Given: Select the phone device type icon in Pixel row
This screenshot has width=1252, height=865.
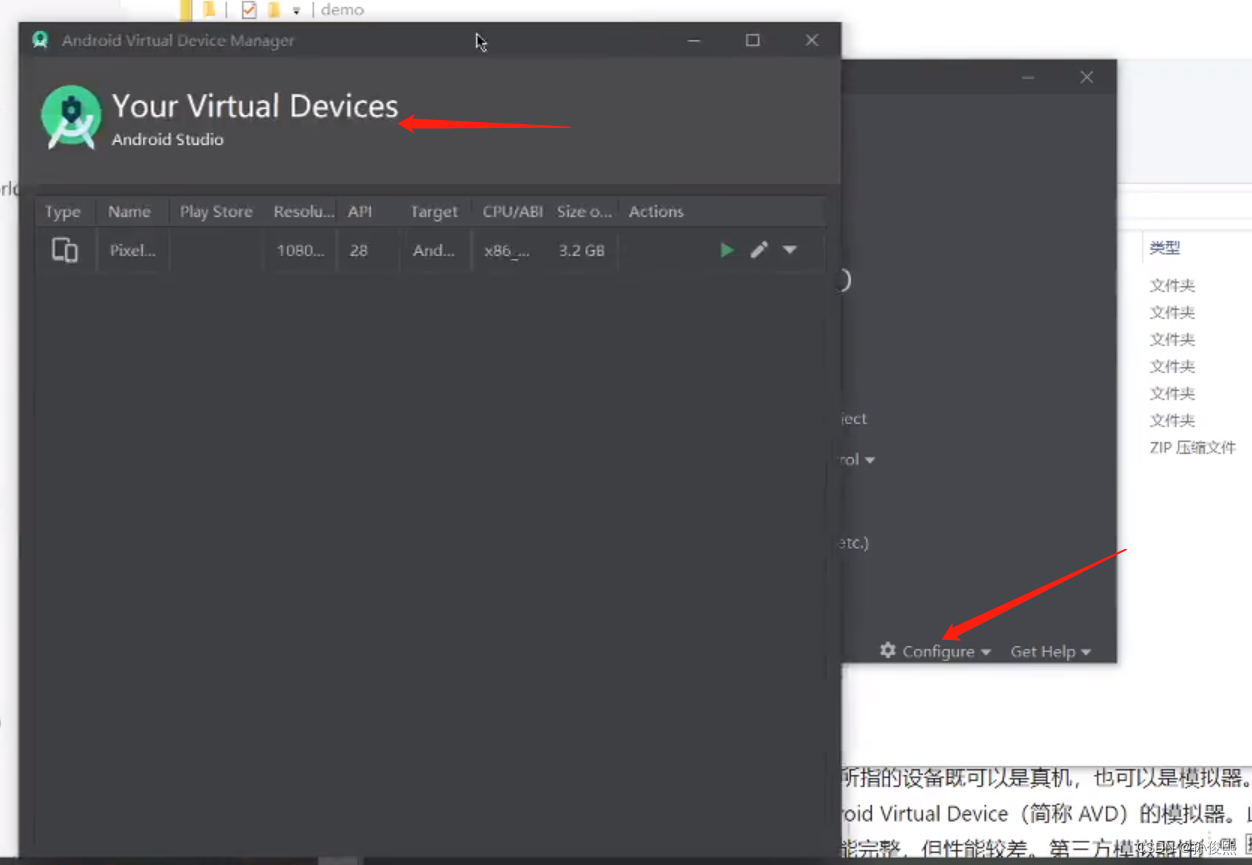Looking at the screenshot, I should [65, 250].
